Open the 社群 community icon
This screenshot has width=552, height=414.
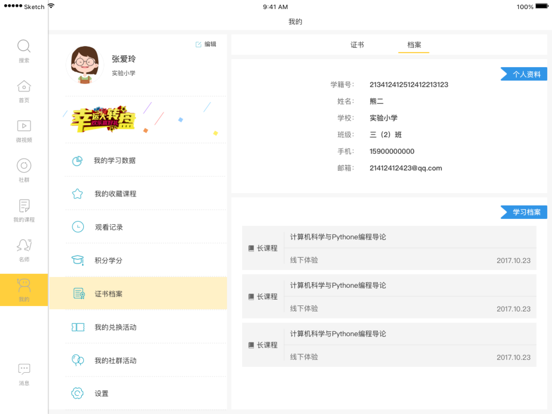pyautogui.click(x=24, y=165)
